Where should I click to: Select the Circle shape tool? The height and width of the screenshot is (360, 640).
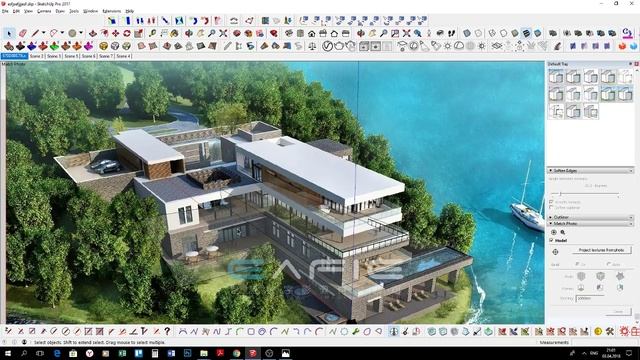[72, 33]
